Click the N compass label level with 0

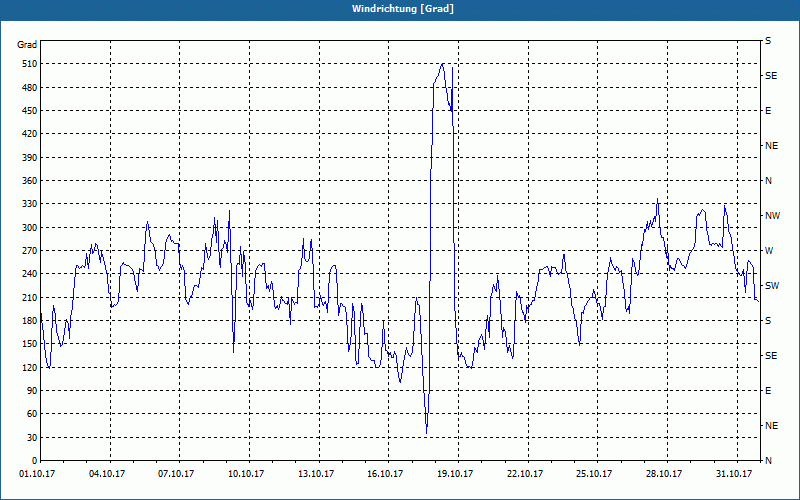(768, 461)
